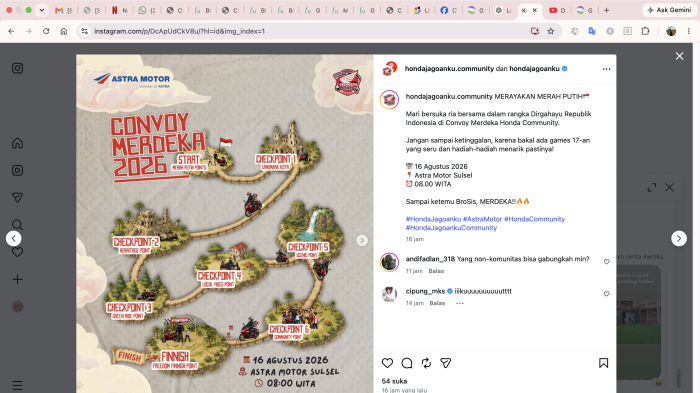The image size is (700, 393).
Task: Open the #HondaJagoankuCommunity hashtag
Action: click(x=451, y=228)
